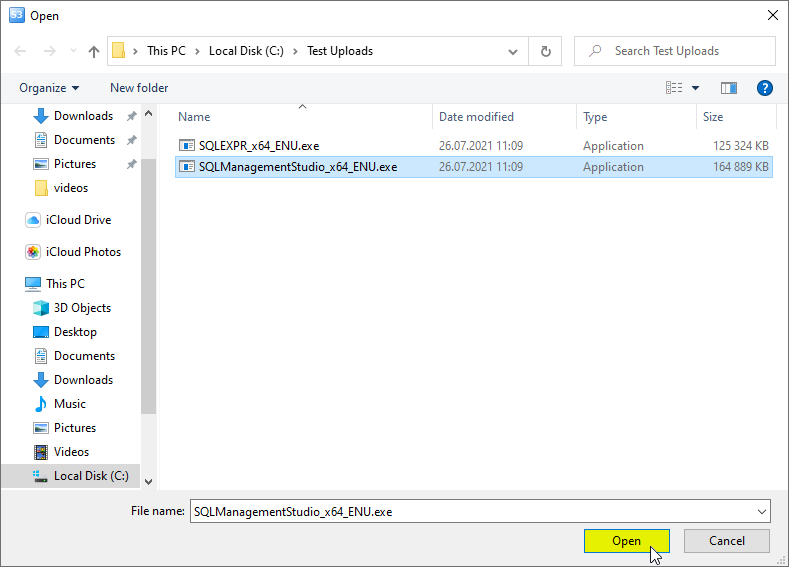Click navigation pane scroll down arrow
This screenshot has width=789, height=567.
click(x=148, y=481)
